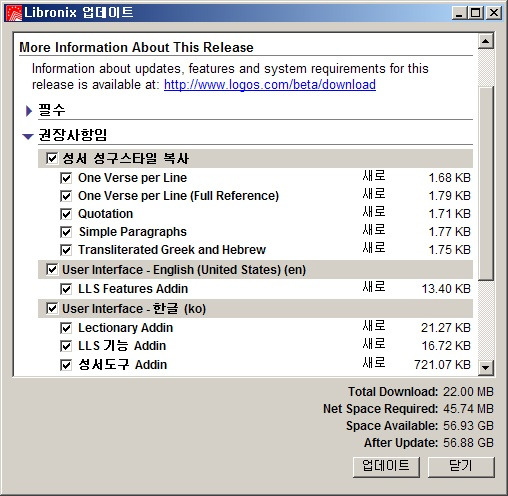This screenshot has height=496, width=508.
Task: Toggle User Interface - English (United States) checkbox
Action: pos(52,269)
